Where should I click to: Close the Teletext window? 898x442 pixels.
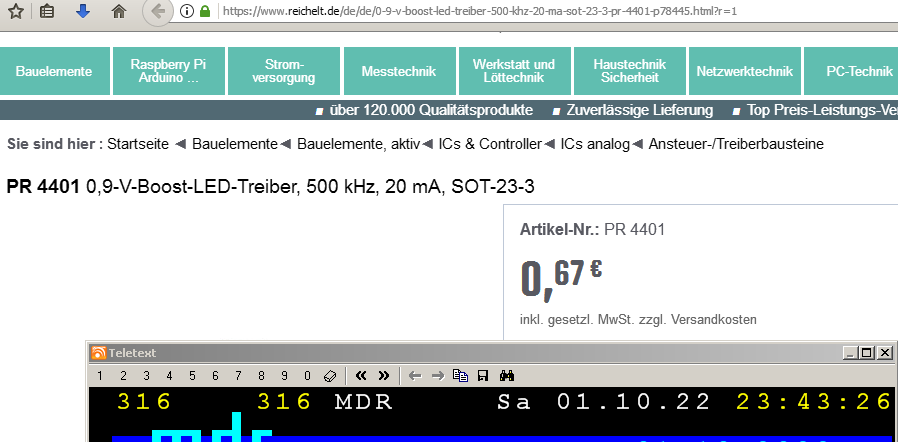point(885,353)
